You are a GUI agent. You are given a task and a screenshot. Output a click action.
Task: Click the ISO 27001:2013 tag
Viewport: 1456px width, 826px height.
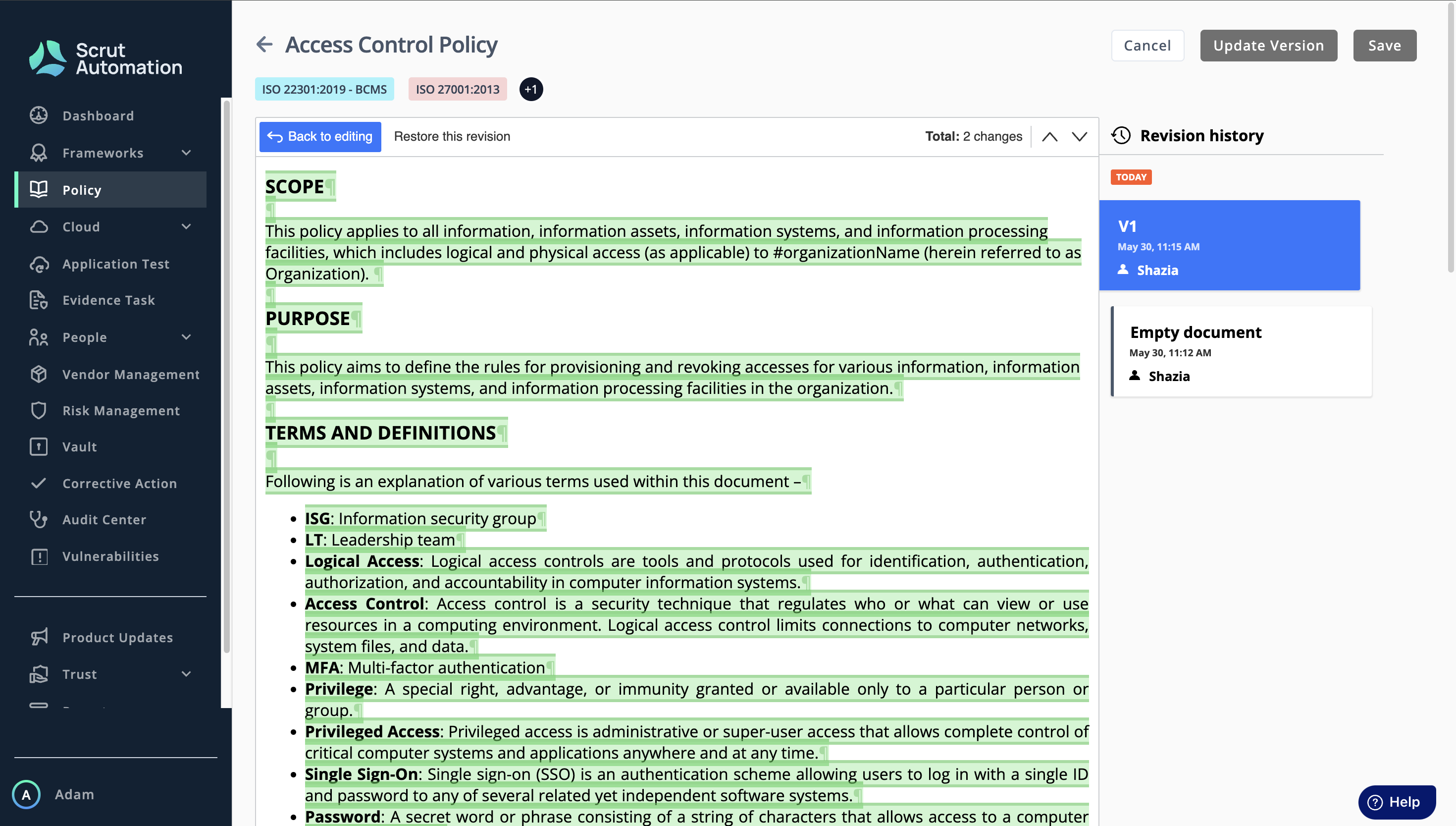point(458,89)
